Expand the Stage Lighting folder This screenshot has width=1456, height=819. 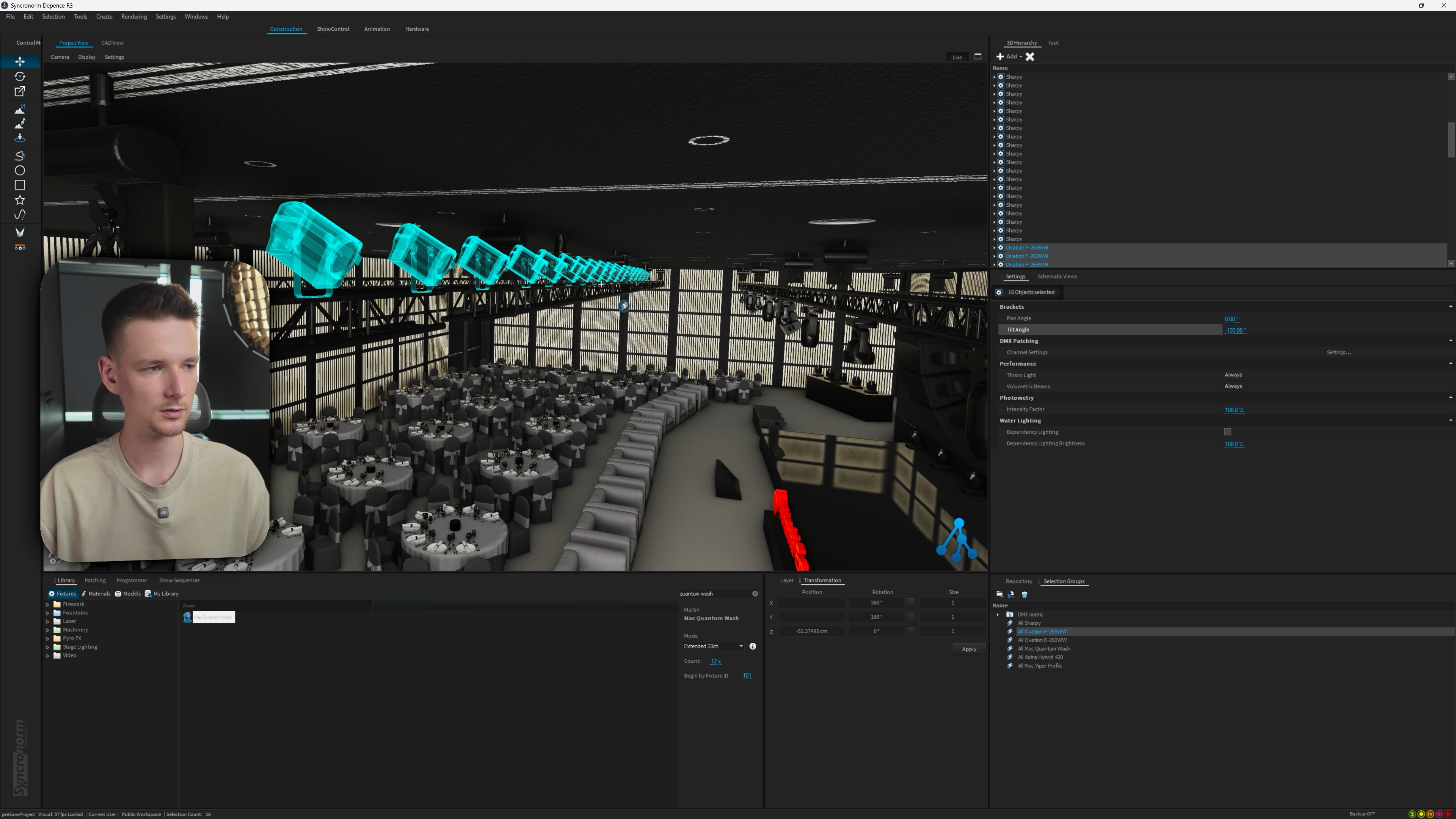click(x=48, y=647)
